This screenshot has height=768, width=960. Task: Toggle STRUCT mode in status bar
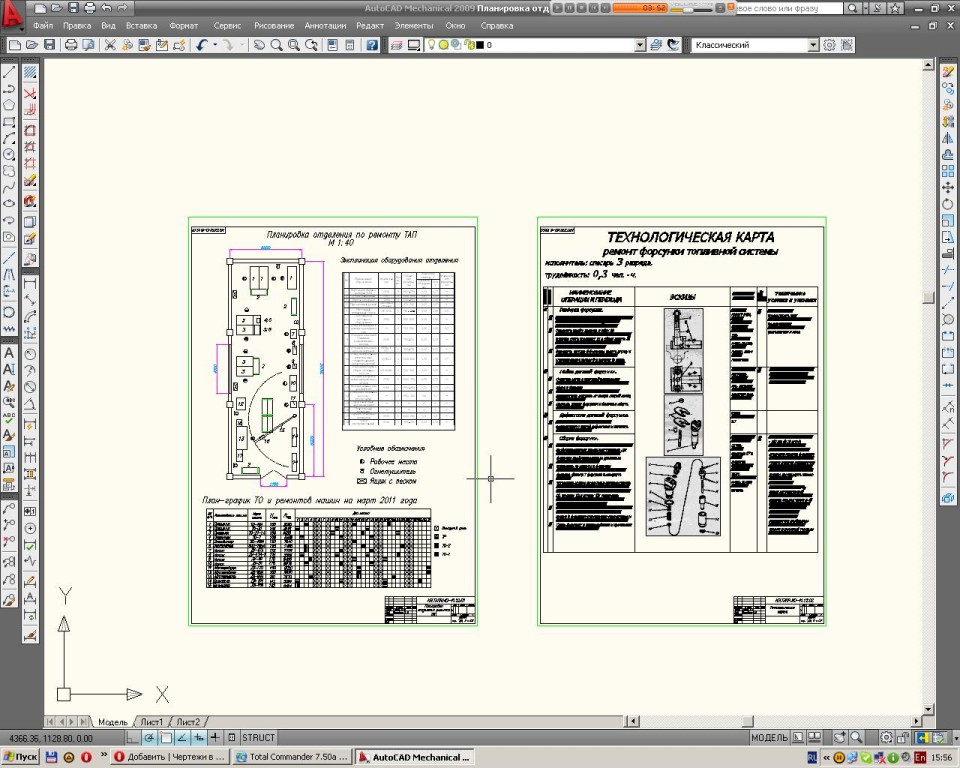point(258,738)
